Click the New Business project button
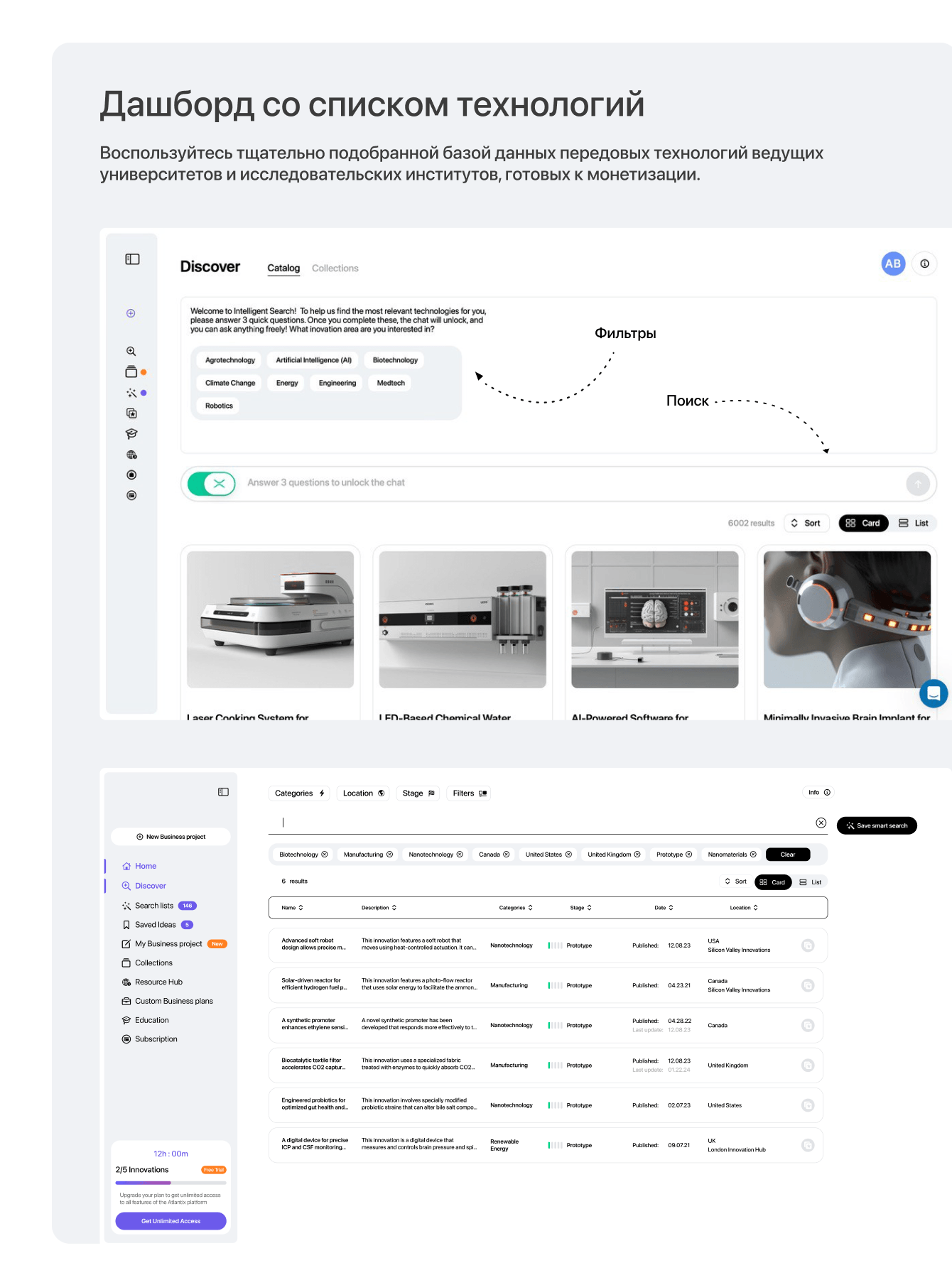This screenshot has width=952, height=1285. click(x=171, y=837)
